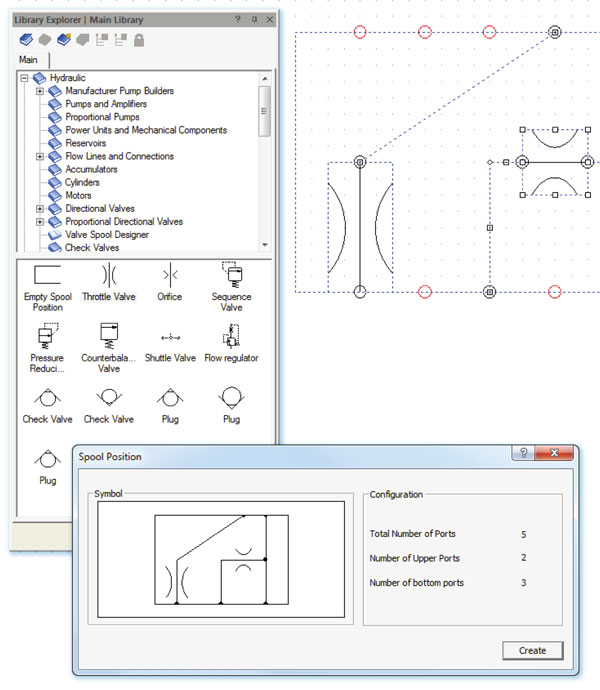Open Proportional Pumps library
This screenshot has height=690, width=600.
coord(103,117)
